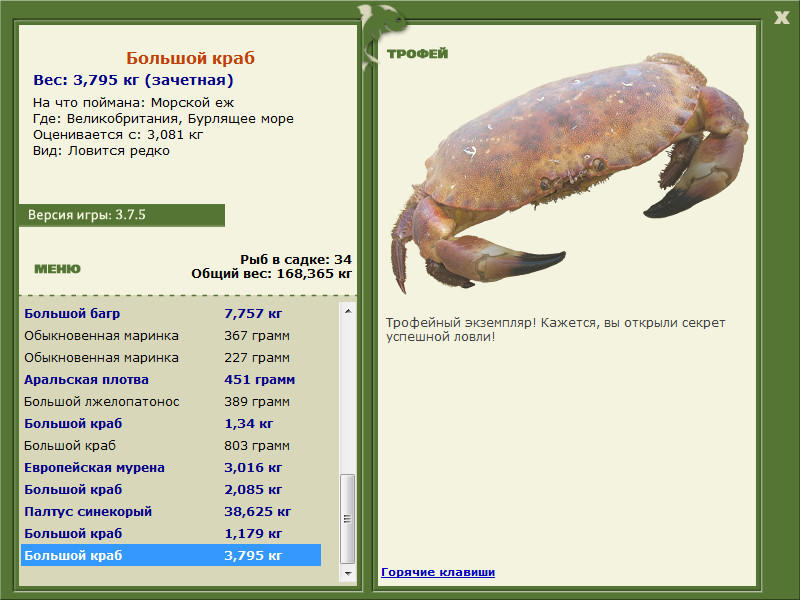800x600 pixels.
Task: Click the Вес: 3,795 кг (зачетная) text
Action: (x=133, y=80)
